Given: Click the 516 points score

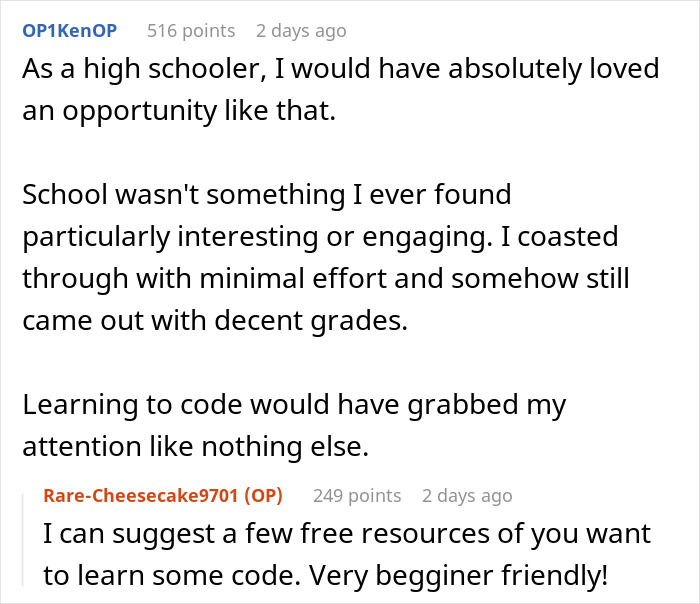Looking at the screenshot, I should coord(190,30).
